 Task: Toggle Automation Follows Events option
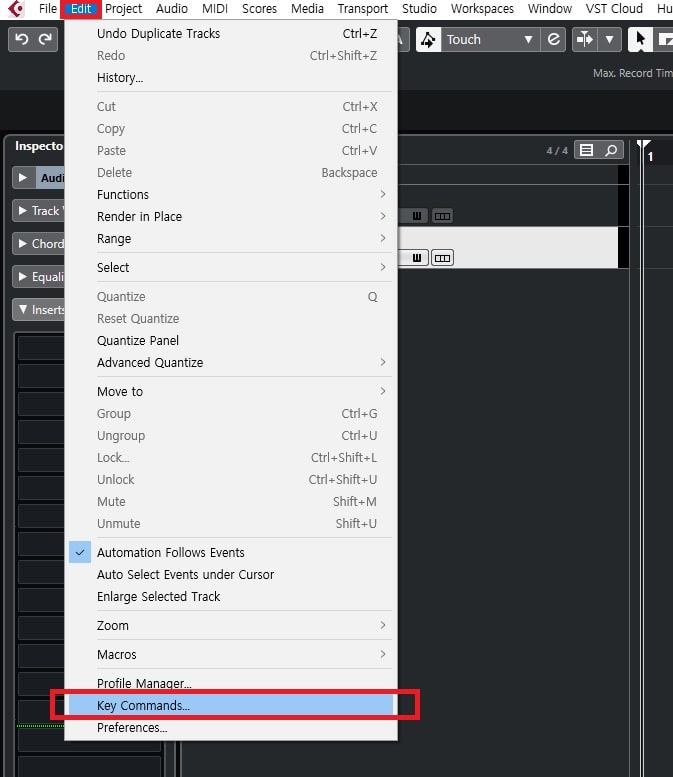pos(231,553)
